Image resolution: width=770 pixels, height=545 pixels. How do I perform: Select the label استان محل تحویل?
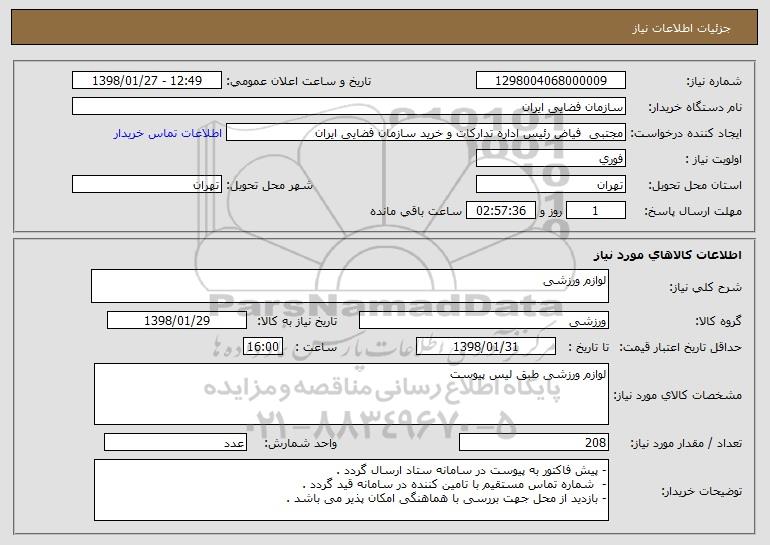[695, 186]
